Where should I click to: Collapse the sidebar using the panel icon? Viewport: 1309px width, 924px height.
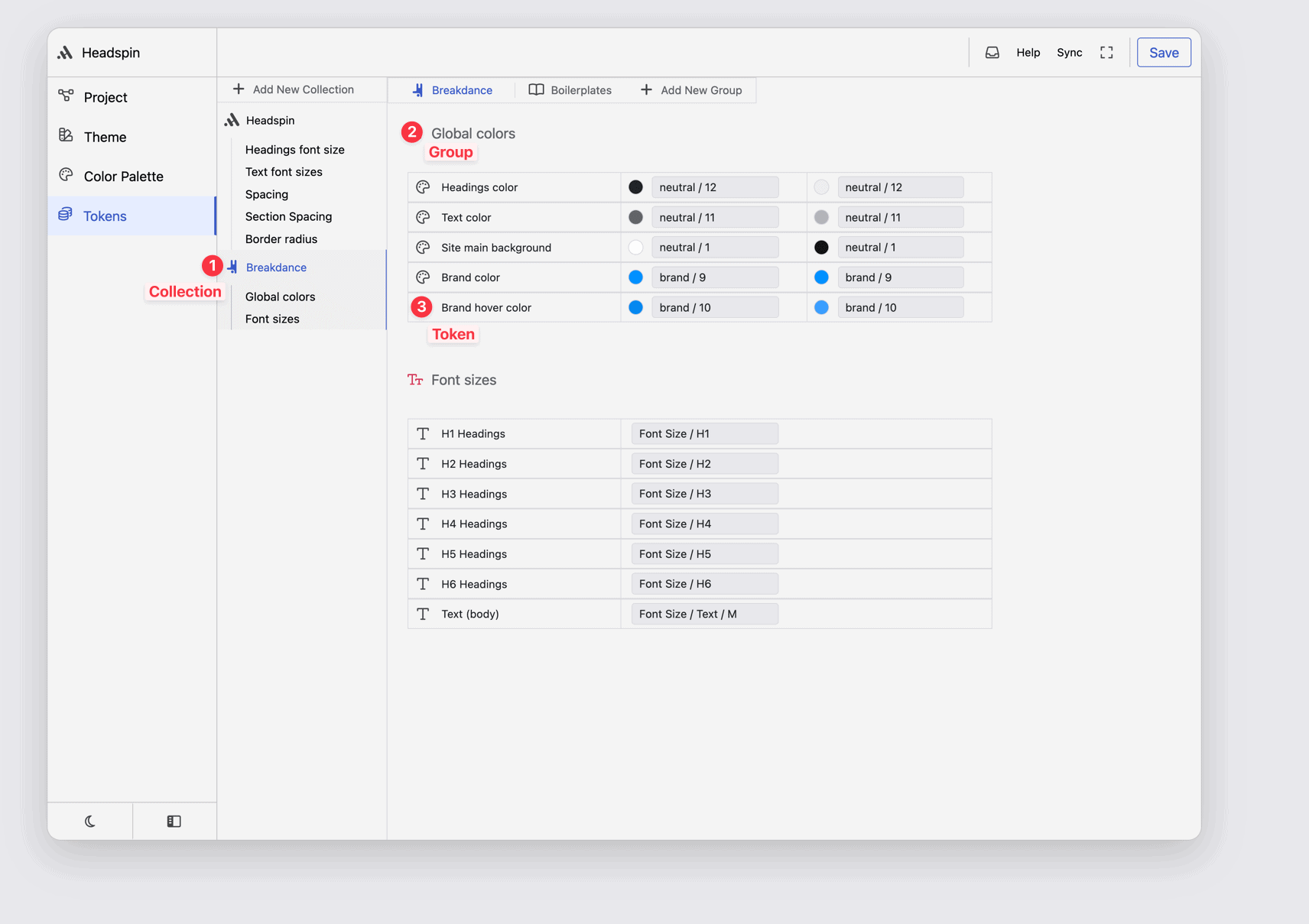coord(174,821)
